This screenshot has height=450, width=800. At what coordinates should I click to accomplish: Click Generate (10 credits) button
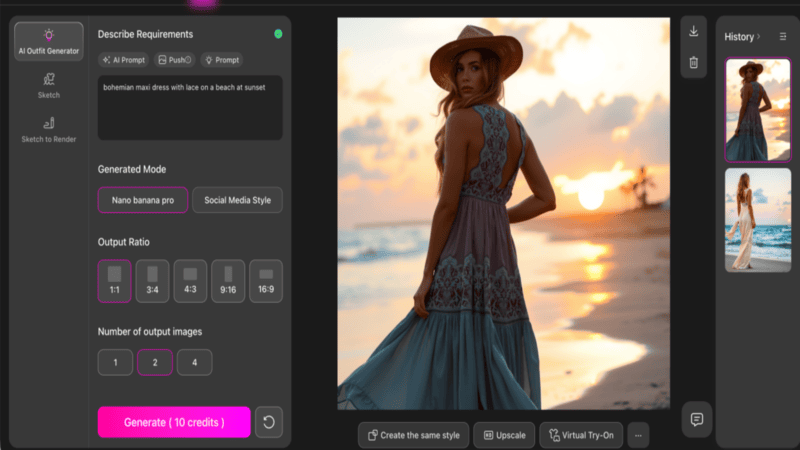pyautogui.click(x=174, y=422)
